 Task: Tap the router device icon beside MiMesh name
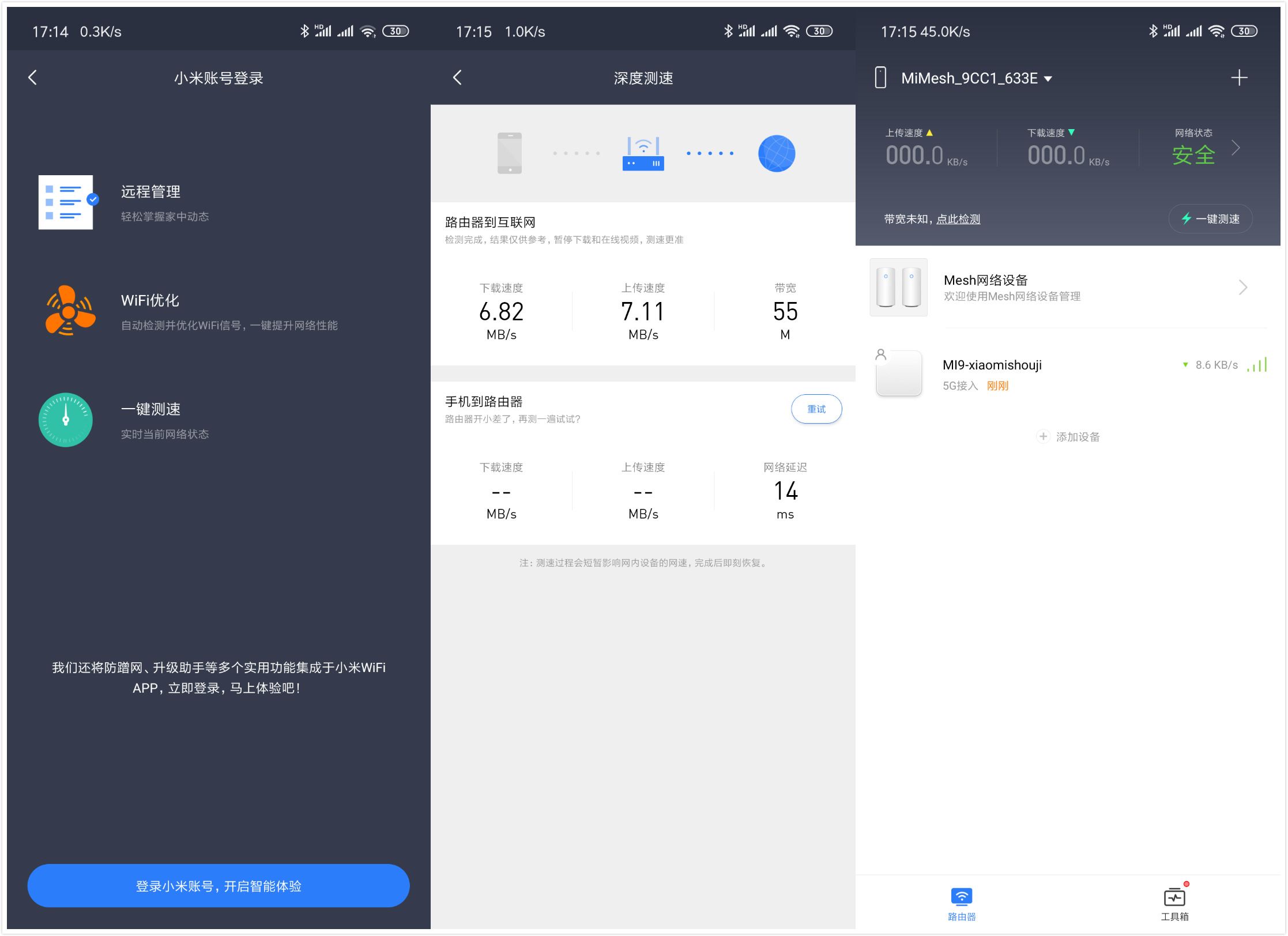click(x=880, y=77)
